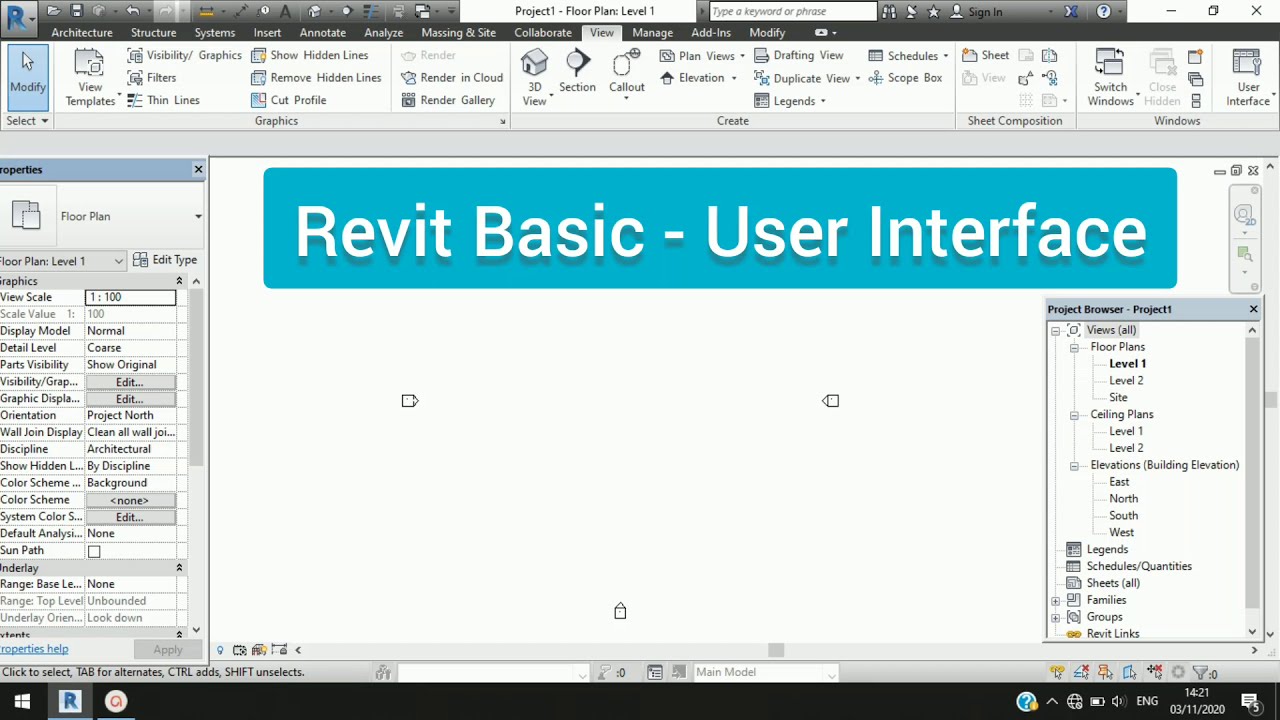Open the Help question mark icon
The height and width of the screenshot is (720, 1280).
[x=1103, y=11]
